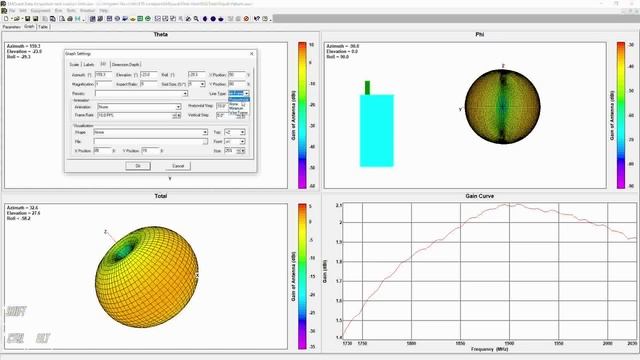The image size is (640, 360).
Task: Click the yellow 3D Total radiation pattern
Action: [147, 277]
